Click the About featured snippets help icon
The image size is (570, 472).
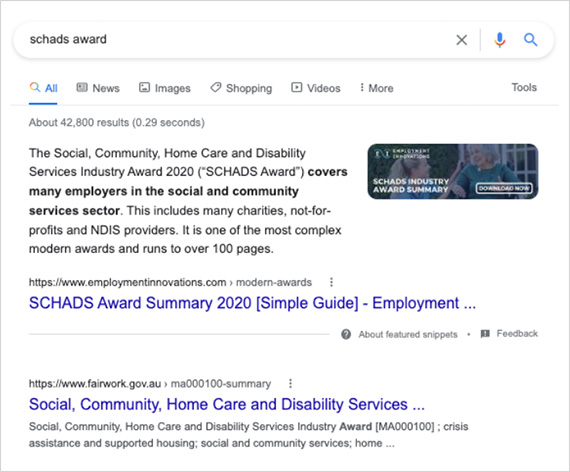(346, 334)
